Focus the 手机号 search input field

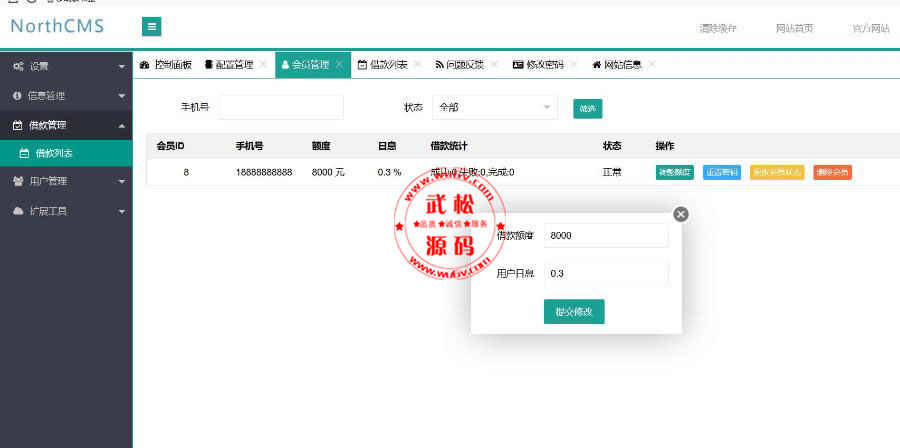click(281, 107)
